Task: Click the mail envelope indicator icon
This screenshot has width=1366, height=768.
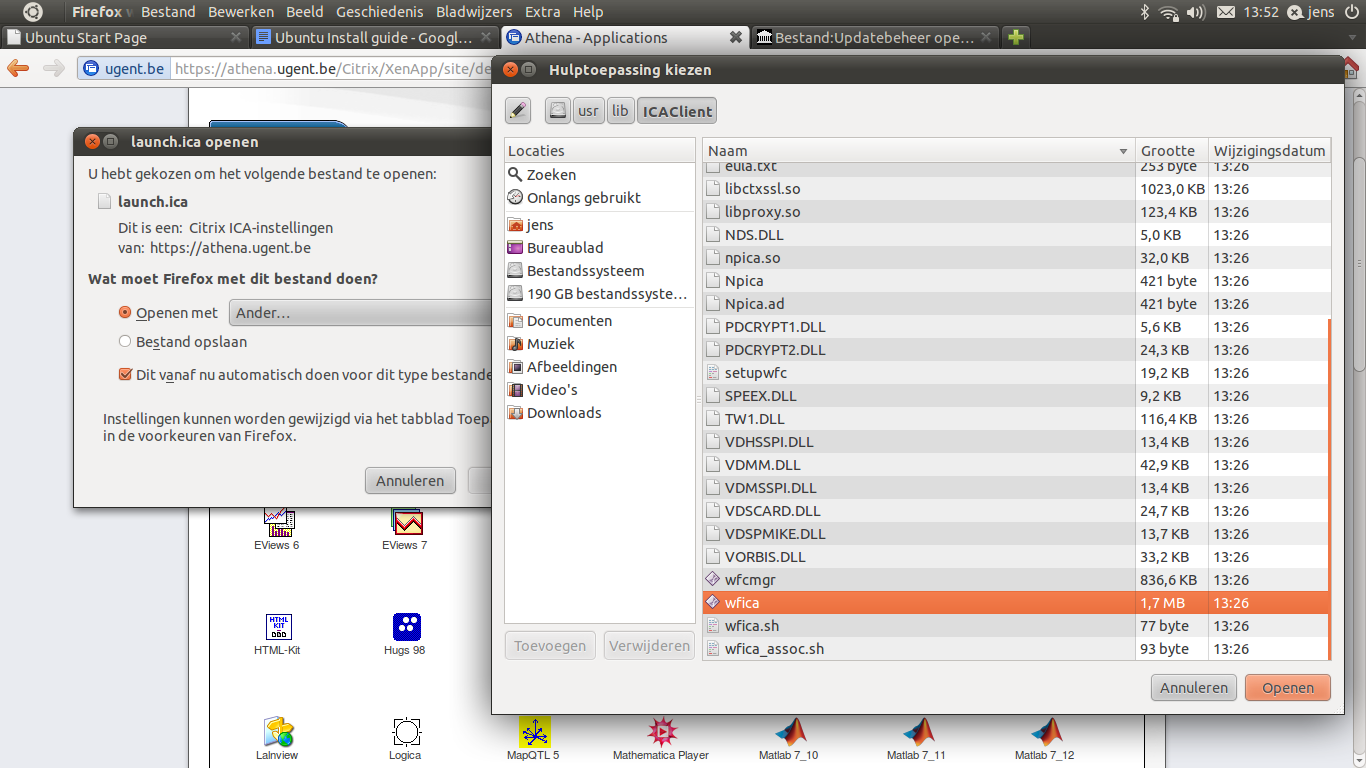Action: pyautogui.click(x=1225, y=12)
